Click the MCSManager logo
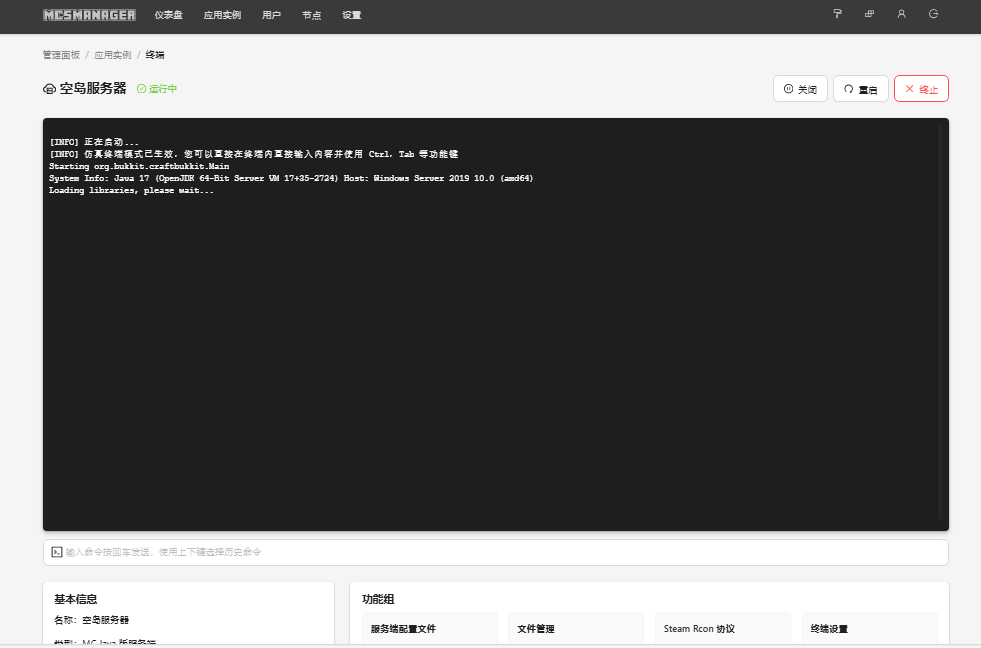Viewport: 981px width, 648px height. click(x=89, y=15)
